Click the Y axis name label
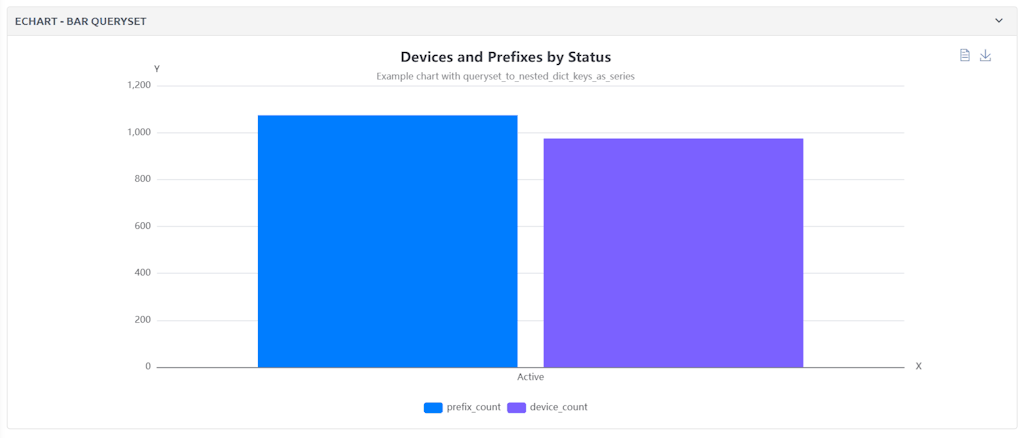Image resolution: width=1024 pixels, height=438 pixels. [x=156, y=69]
